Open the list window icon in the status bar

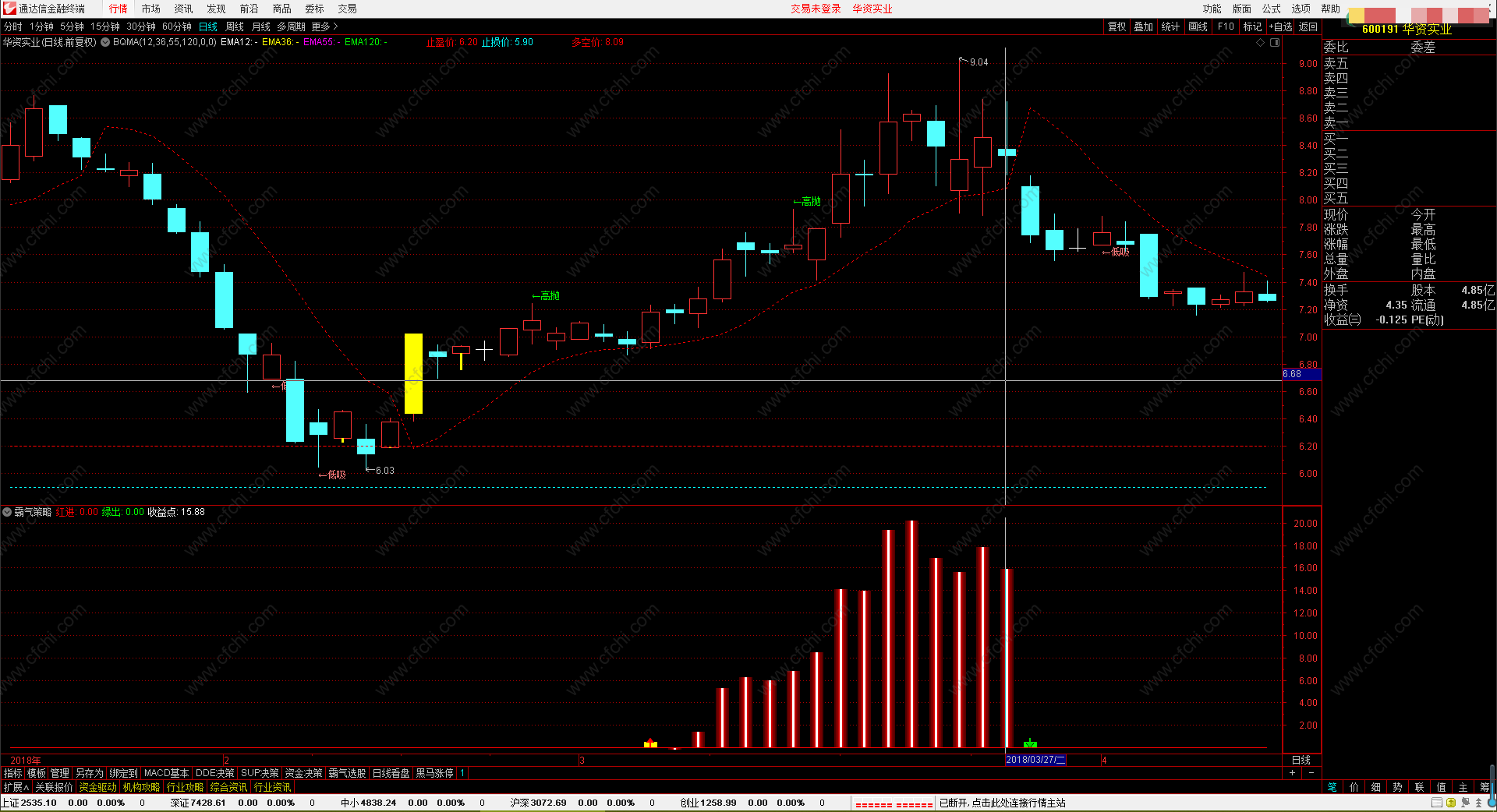[1436, 803]
